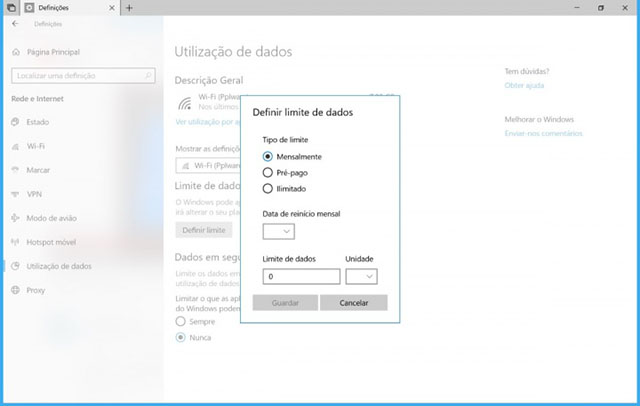Click the Localizar uma definição search box
The image size is (640, 406).
coord(83,75)
